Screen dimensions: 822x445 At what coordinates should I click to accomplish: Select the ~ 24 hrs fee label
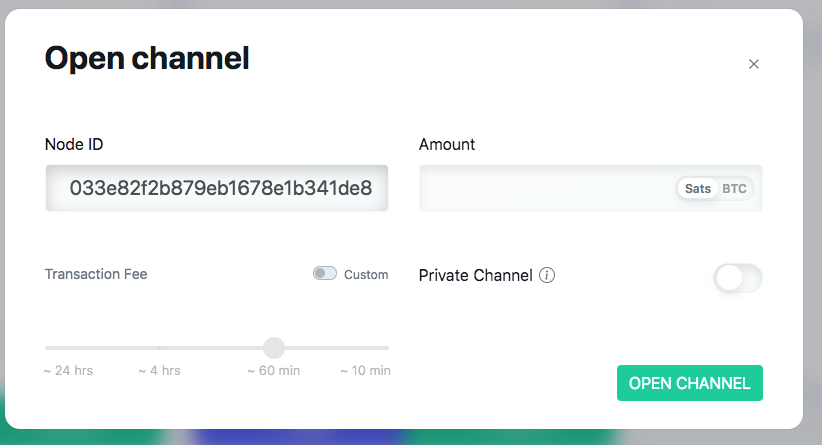[x=68, y=371]
